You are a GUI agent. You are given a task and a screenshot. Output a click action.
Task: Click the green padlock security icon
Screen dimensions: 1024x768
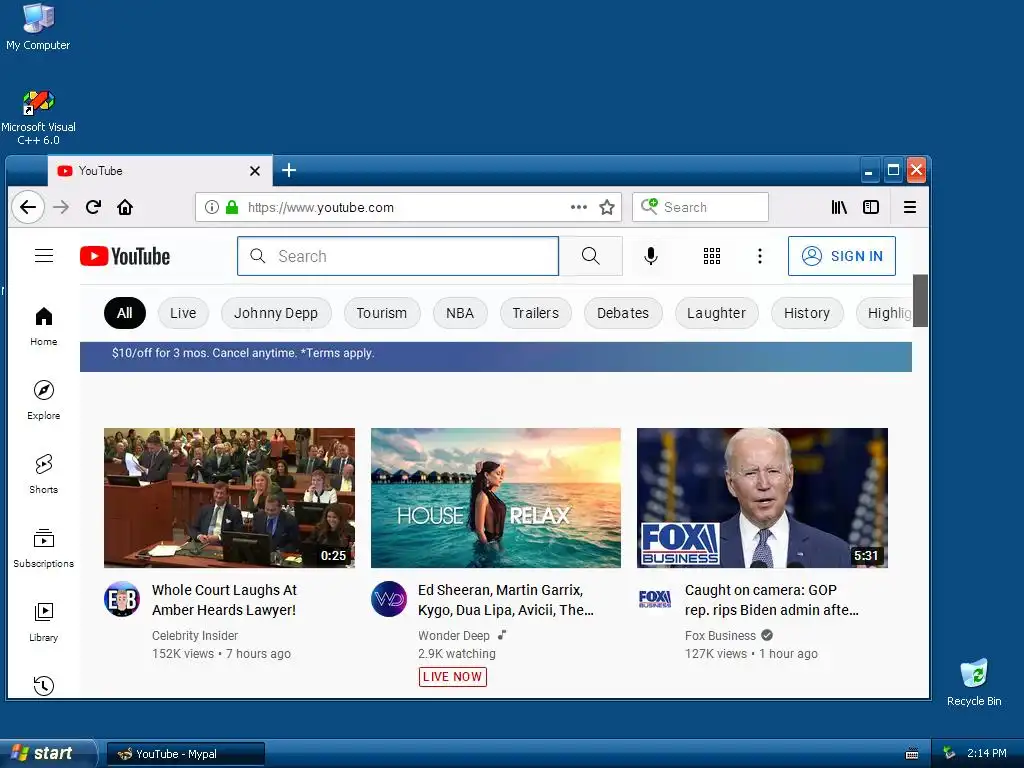[232, 207]
